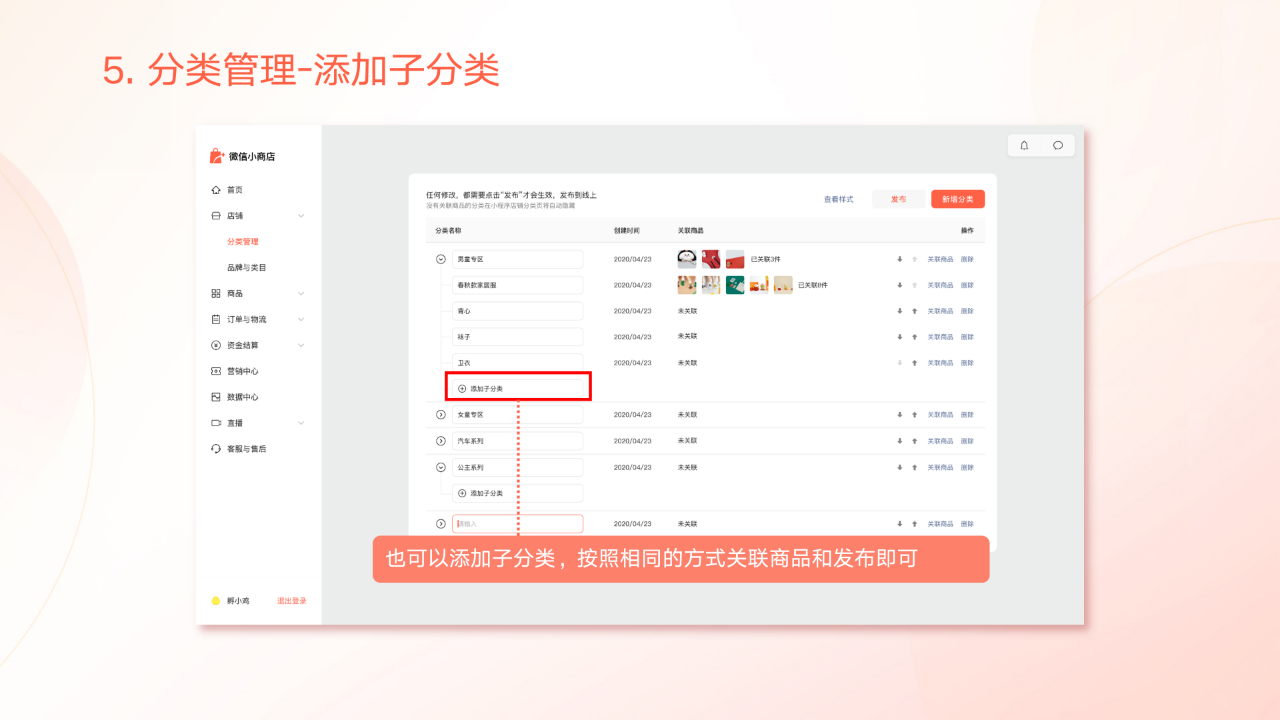Click the 已关联3件 text
1280x720 pixels.
click(766, 259)
